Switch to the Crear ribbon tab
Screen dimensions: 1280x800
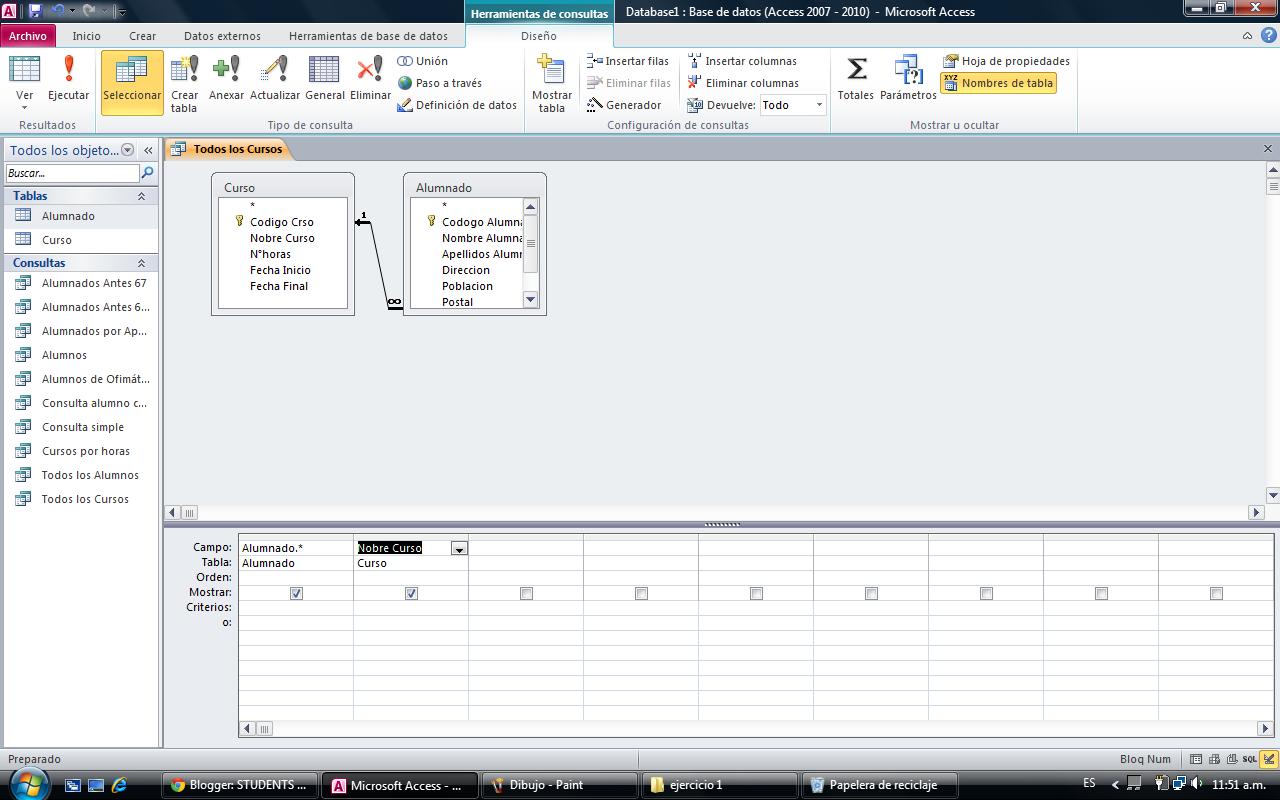point(142,34)
